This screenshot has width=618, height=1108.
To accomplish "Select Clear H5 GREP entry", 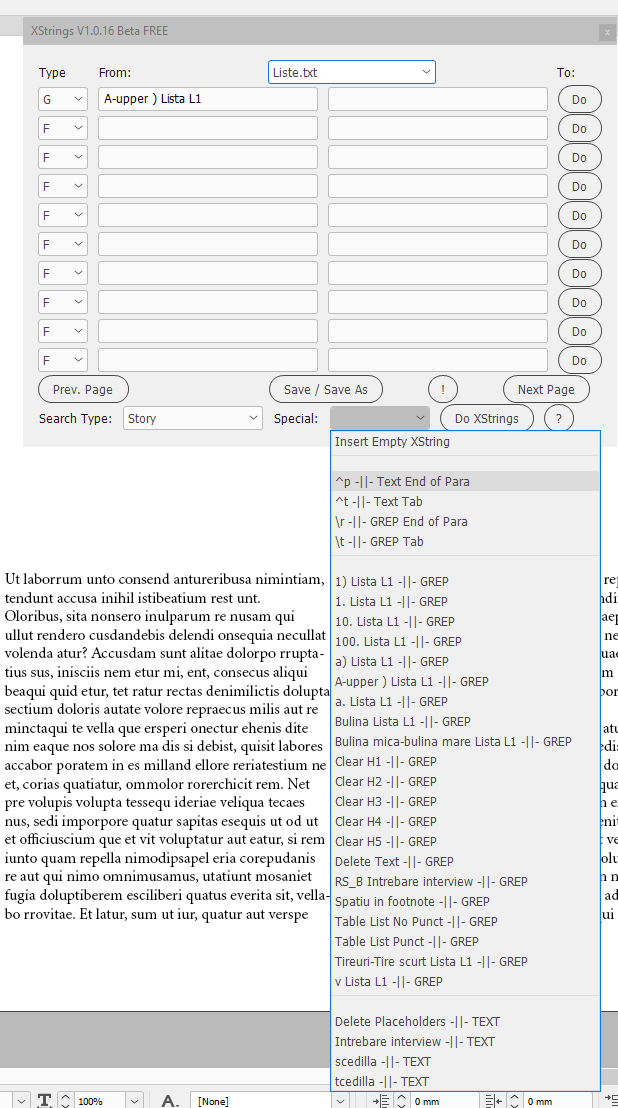I will coord(465,842).
